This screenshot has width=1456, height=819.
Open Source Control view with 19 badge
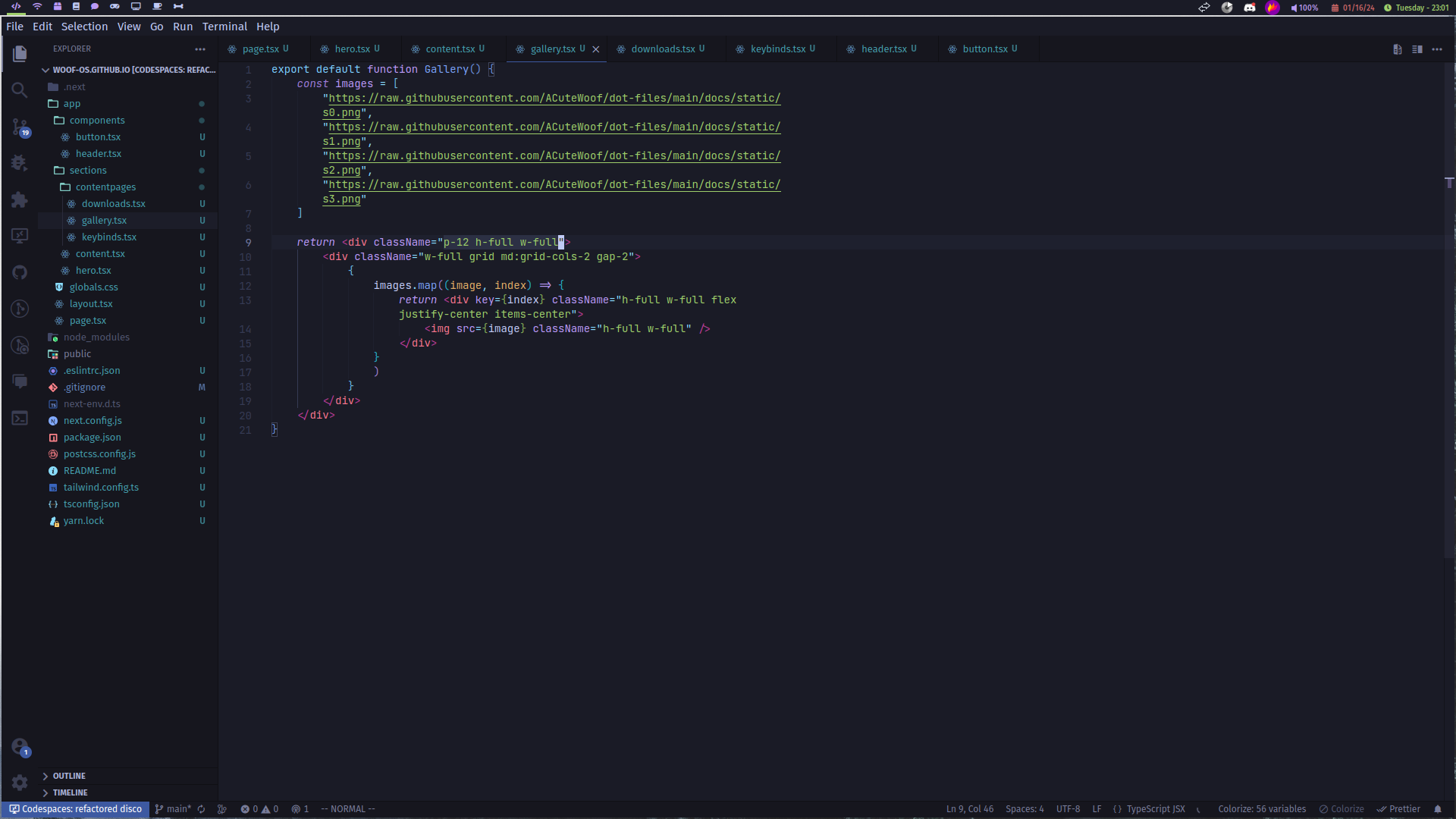point(20,127)
